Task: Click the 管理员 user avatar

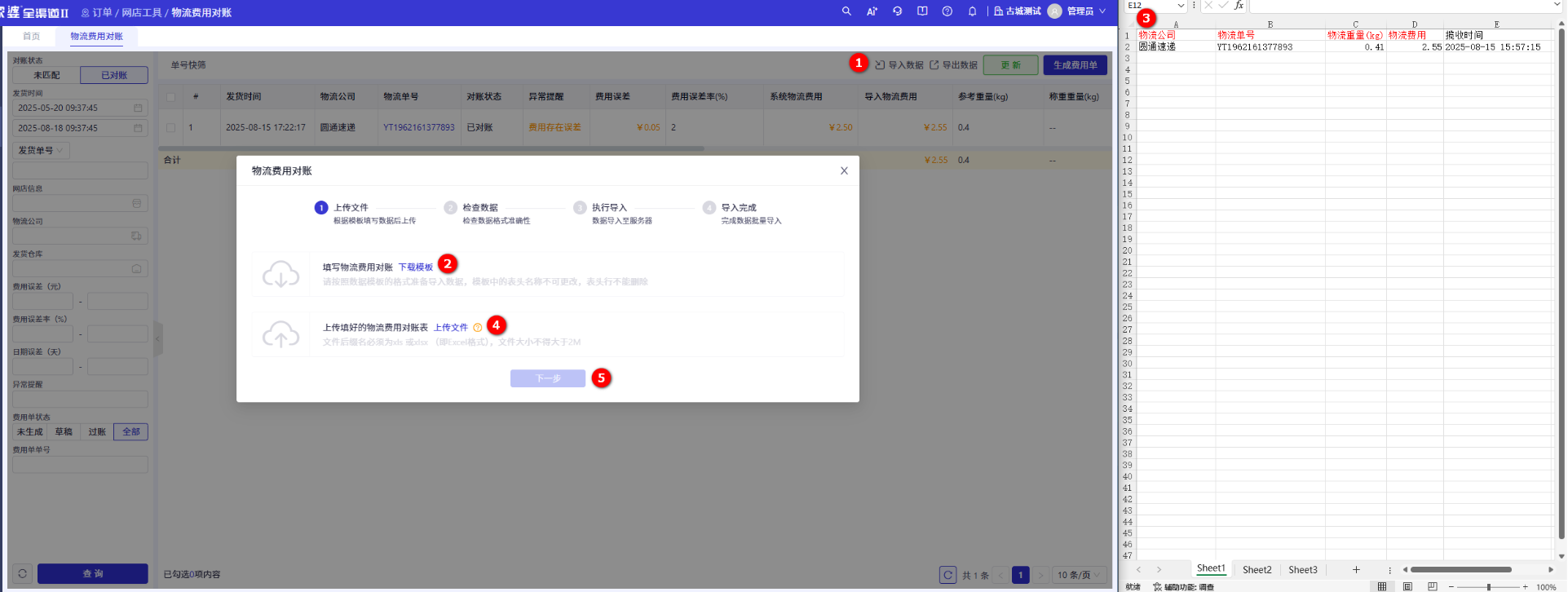Action: [1054, 11]
